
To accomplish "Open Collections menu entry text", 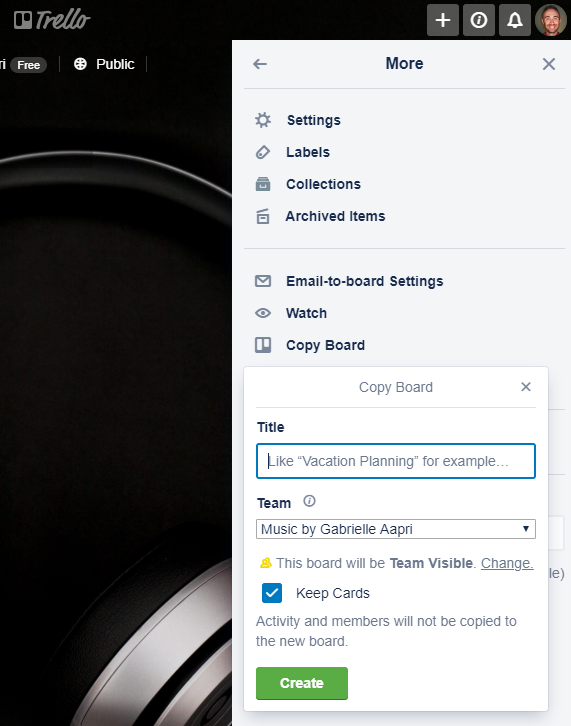I will [x=323, y=184].
